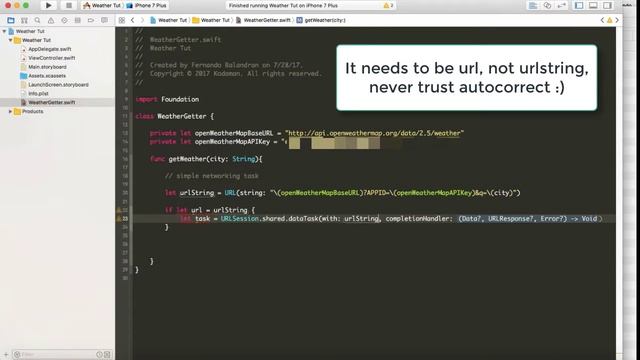
Task: Run the project with the play button
Action: point(49,5)
